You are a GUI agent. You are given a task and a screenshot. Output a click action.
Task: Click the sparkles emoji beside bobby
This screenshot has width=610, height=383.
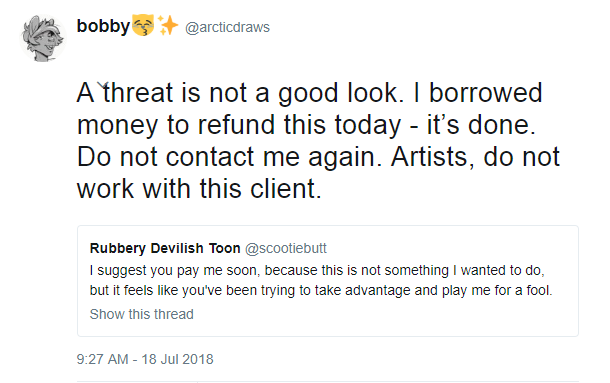click(x=168, y=26)
